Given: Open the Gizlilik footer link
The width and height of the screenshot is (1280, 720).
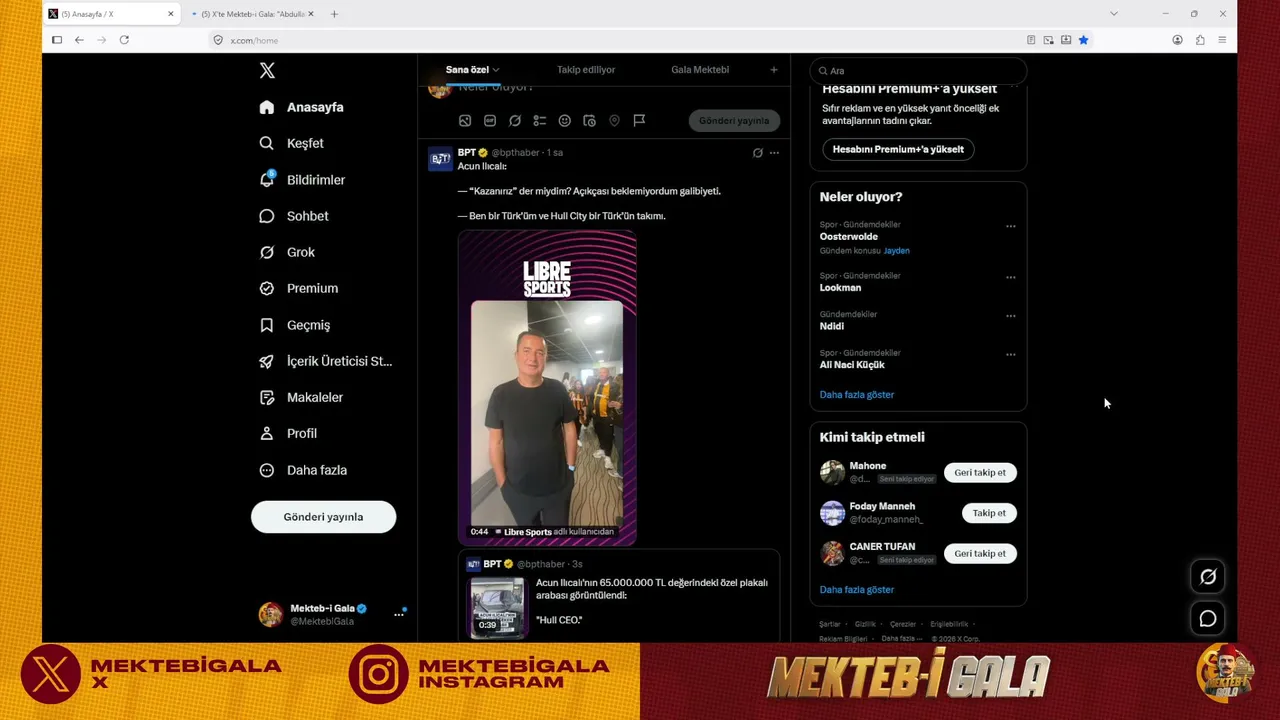Looking at the screenshot, I should coord(865,624).
